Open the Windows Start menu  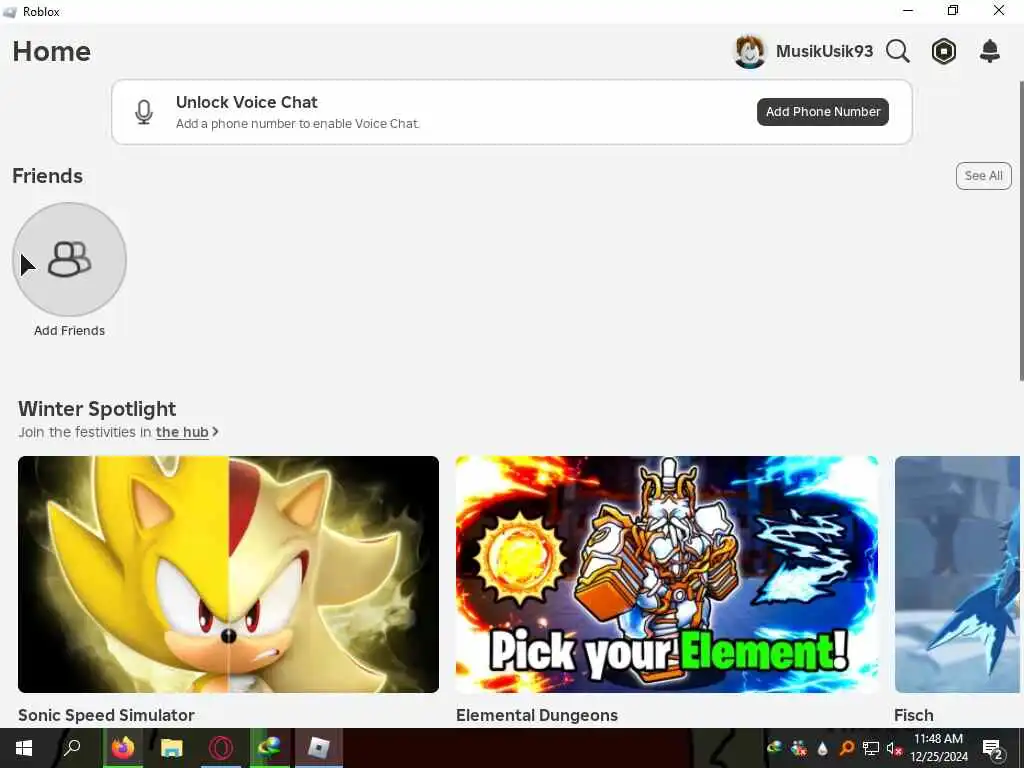24,748
